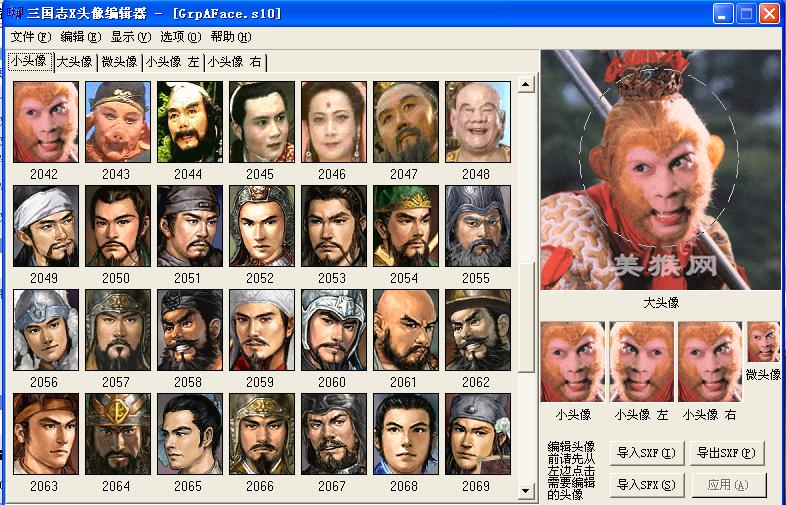Switch to the 小头像 tab
786x505 pixels.
click(30, 61)
